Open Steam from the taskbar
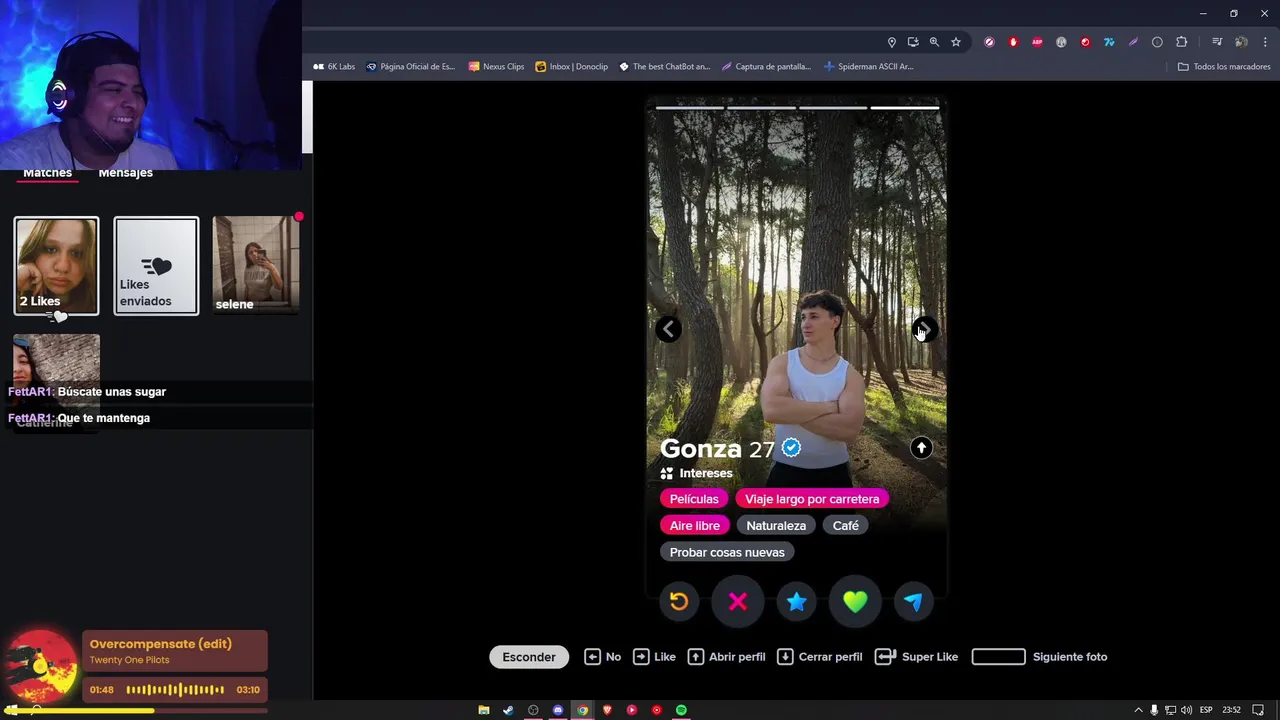 tap(508, 710)
